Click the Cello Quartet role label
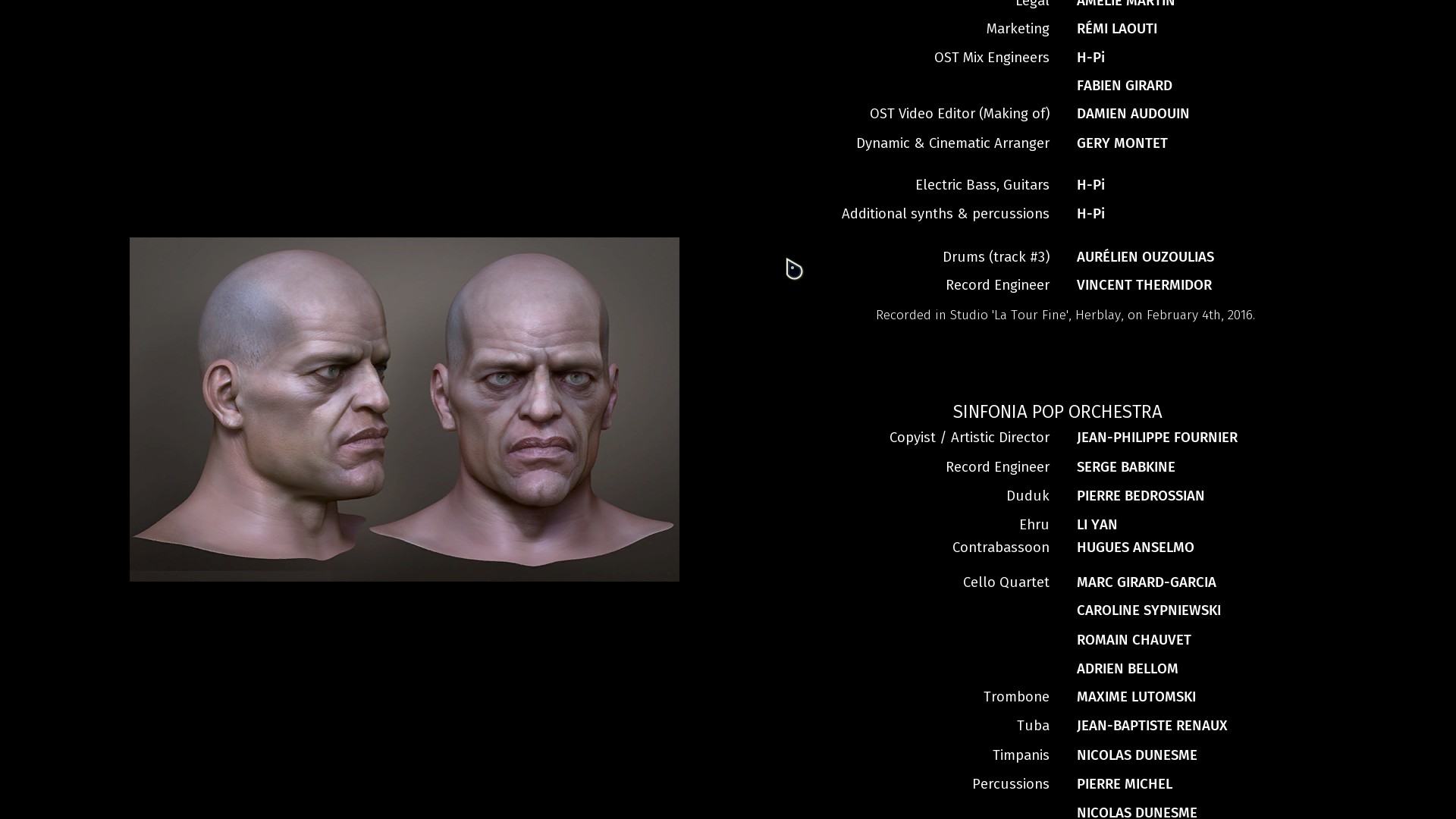The width and height of the screenshot is (1456, 819). point(1006,582)
